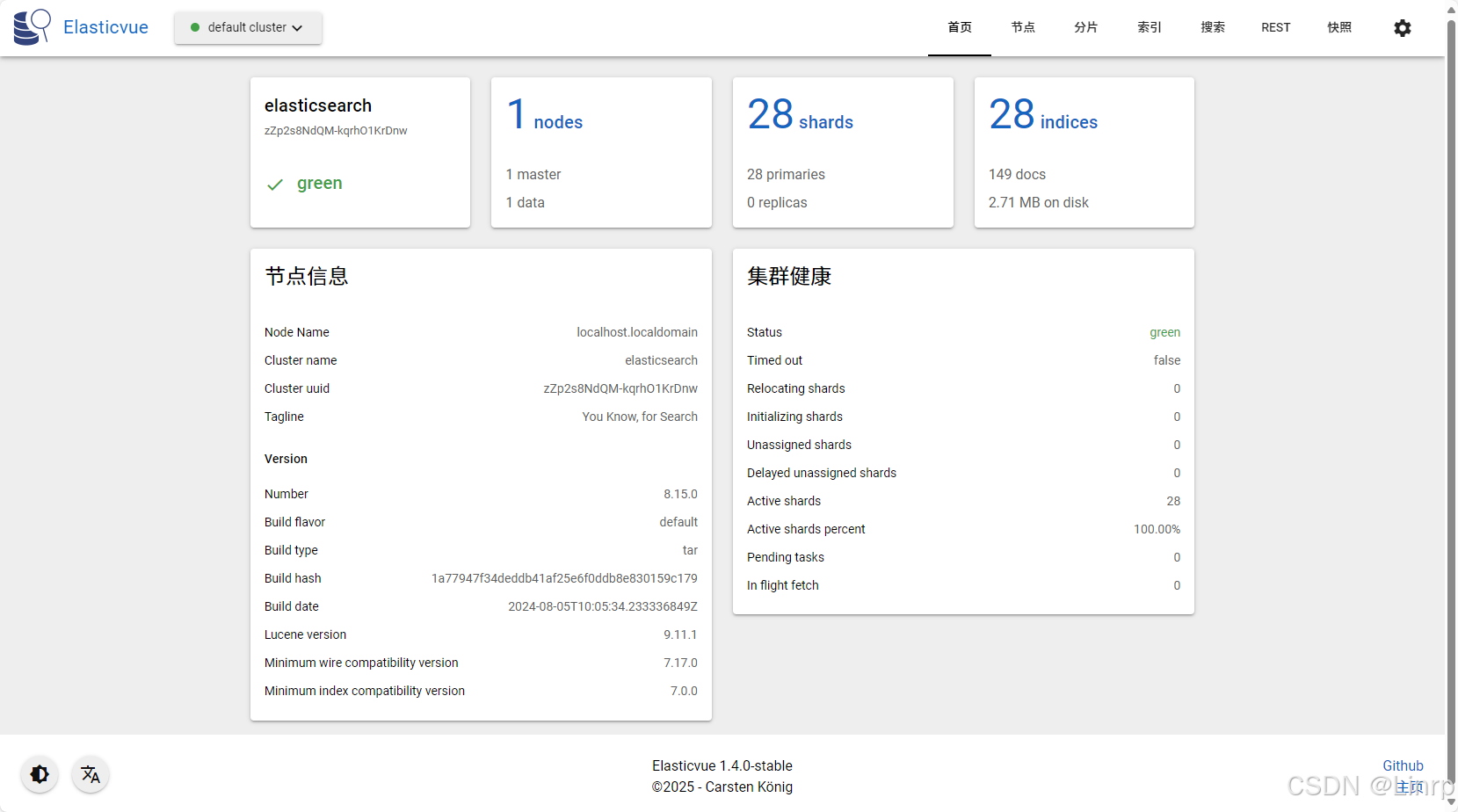Select the Build date value
Viewport: 1458px width, 812px height.
603,606
